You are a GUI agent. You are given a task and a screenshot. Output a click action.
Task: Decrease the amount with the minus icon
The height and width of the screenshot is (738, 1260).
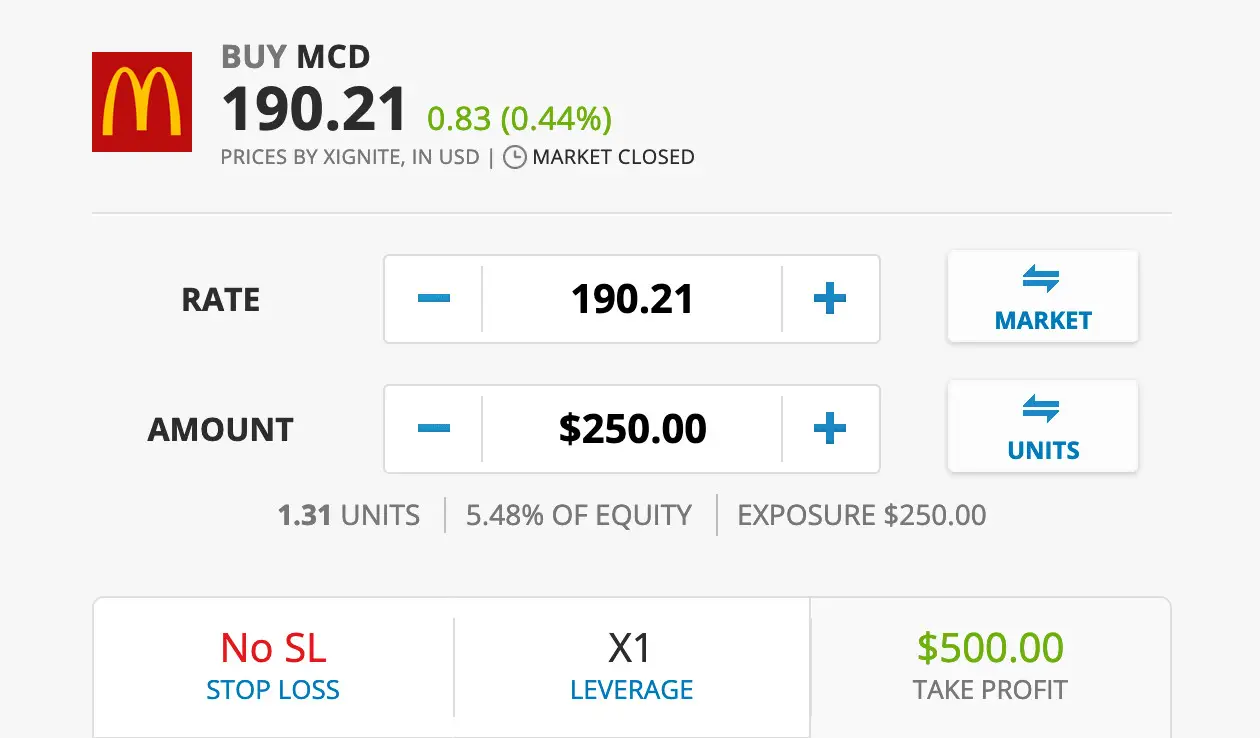(x=433, y=429)
